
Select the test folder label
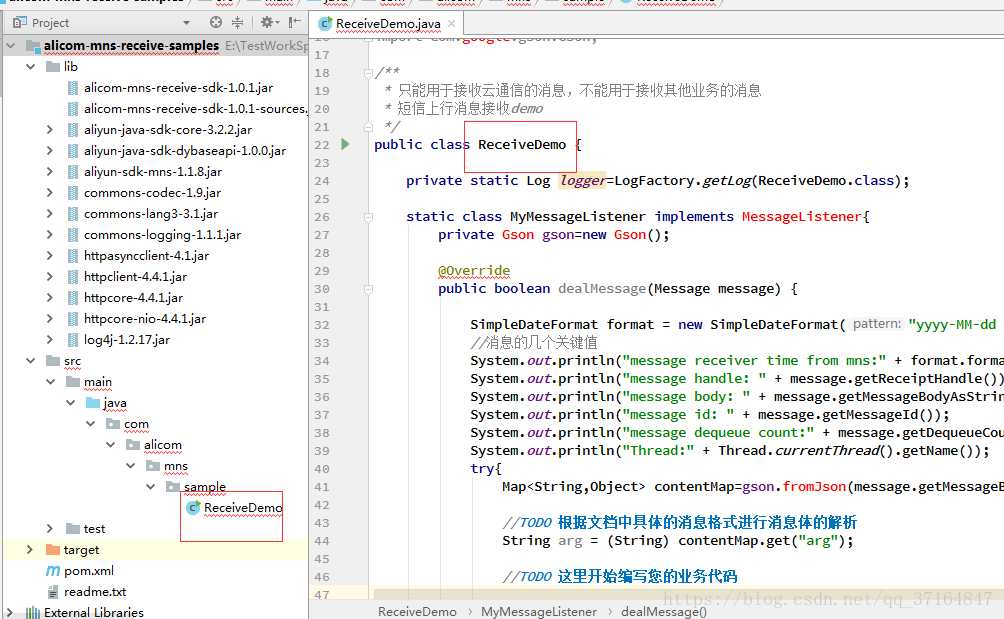tap(94, 529)
